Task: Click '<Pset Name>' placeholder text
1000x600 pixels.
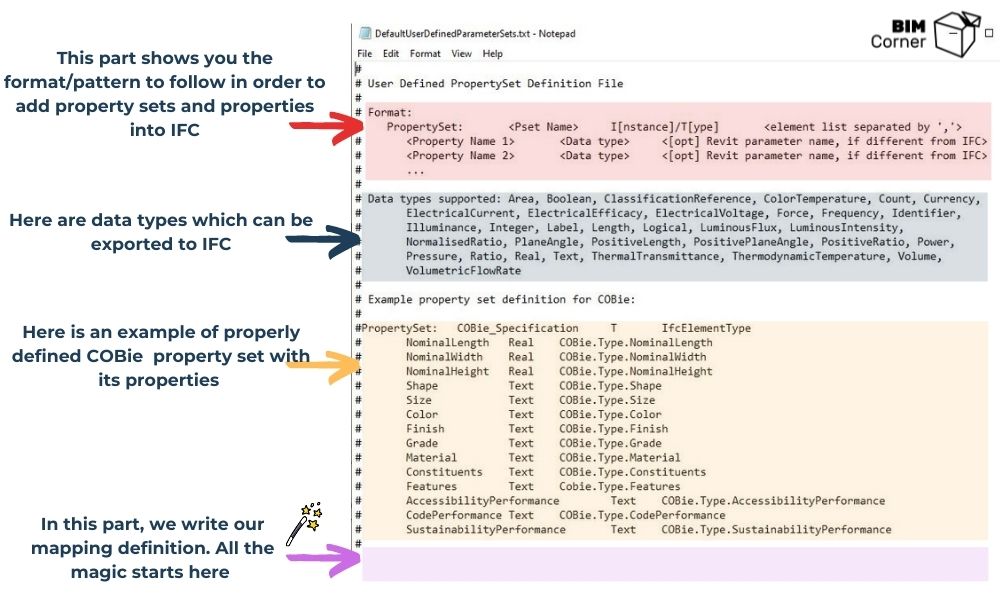Action: (x=543, y=127)
